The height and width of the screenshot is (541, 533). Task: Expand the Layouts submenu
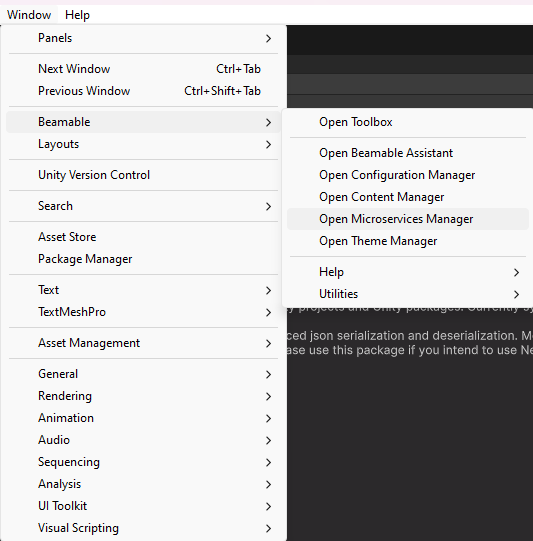click(143, 144)
